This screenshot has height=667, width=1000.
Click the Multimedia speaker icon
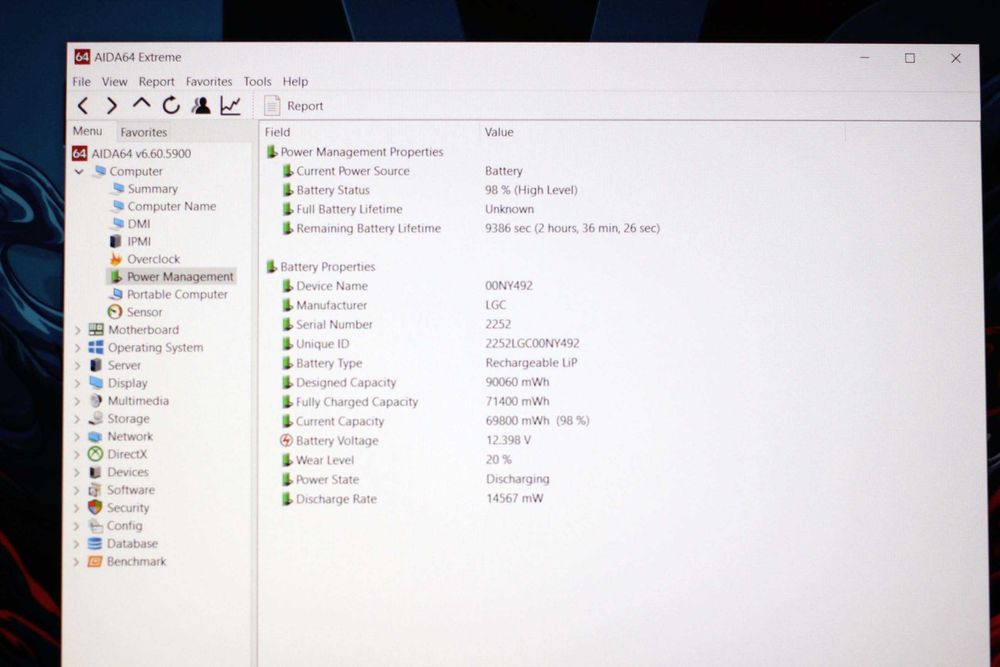pos(96,400)
